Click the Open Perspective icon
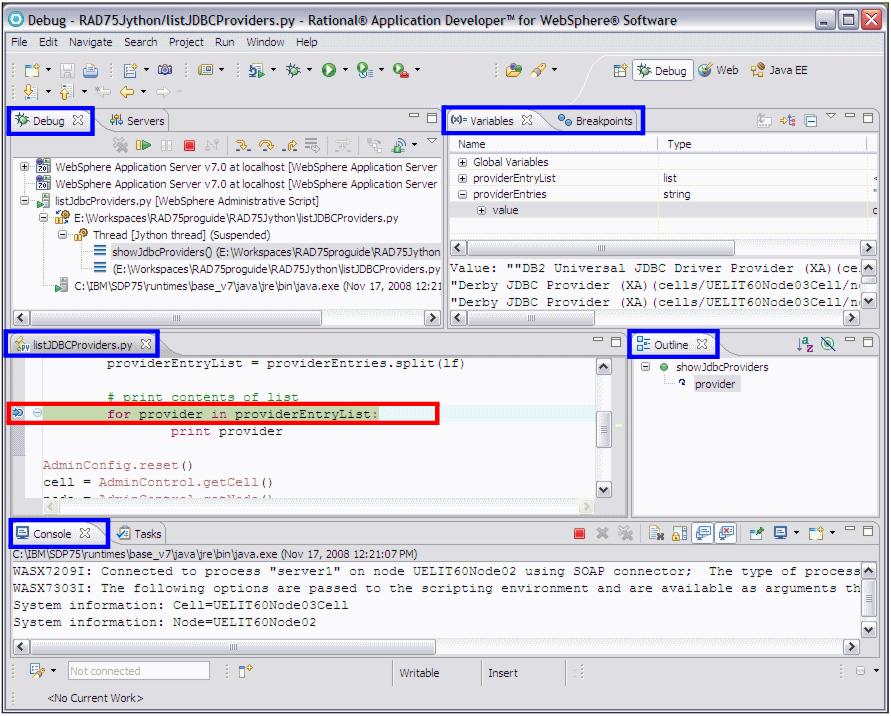 [620, 70]
